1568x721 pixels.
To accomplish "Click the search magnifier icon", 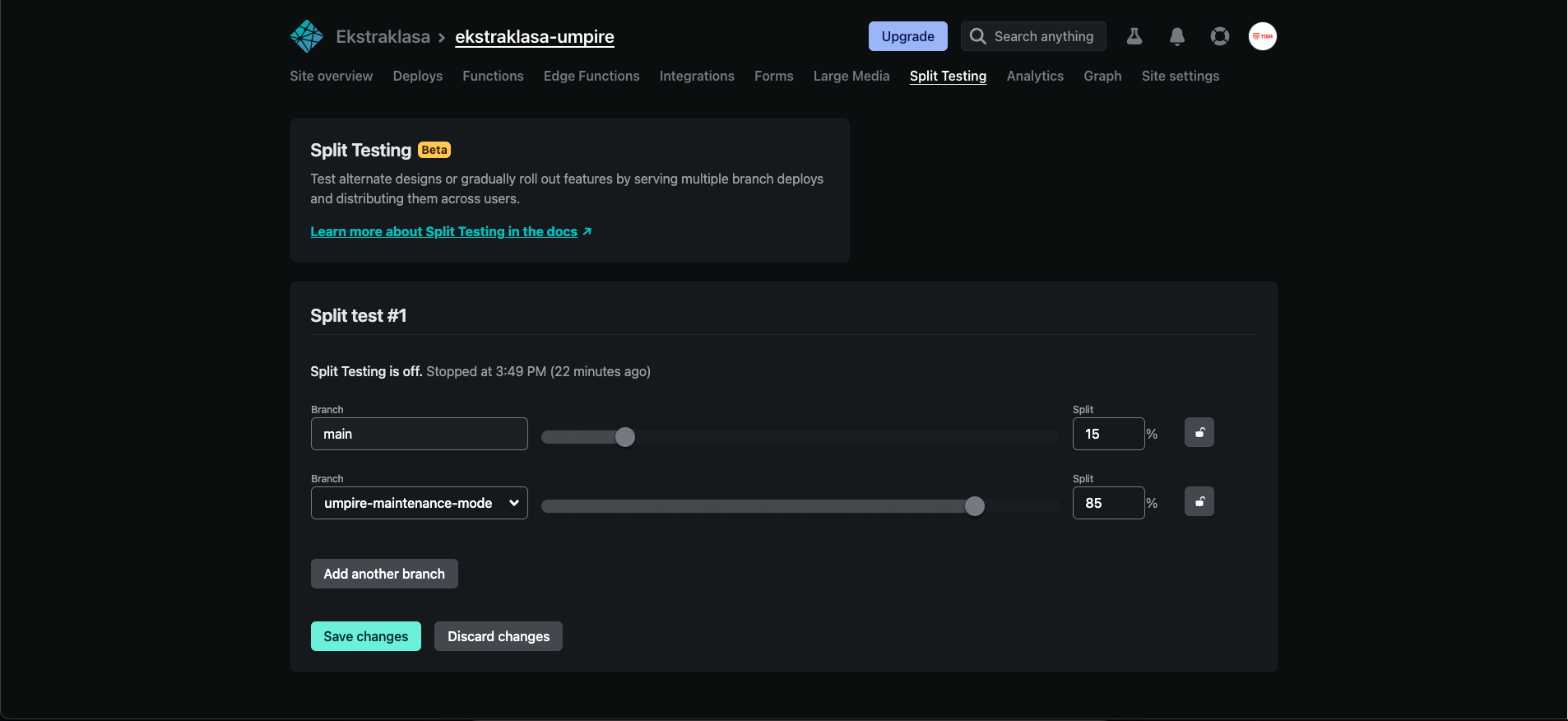I will point(977,36).
